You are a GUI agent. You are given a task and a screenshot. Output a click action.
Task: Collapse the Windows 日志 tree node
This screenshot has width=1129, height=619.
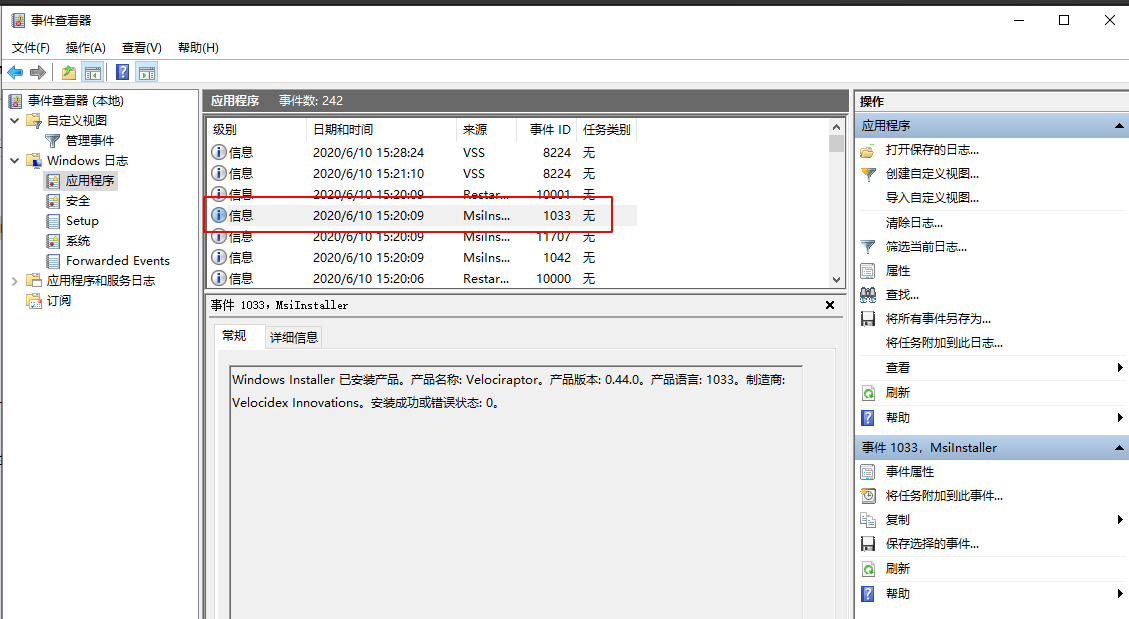[x=15, y=161]
